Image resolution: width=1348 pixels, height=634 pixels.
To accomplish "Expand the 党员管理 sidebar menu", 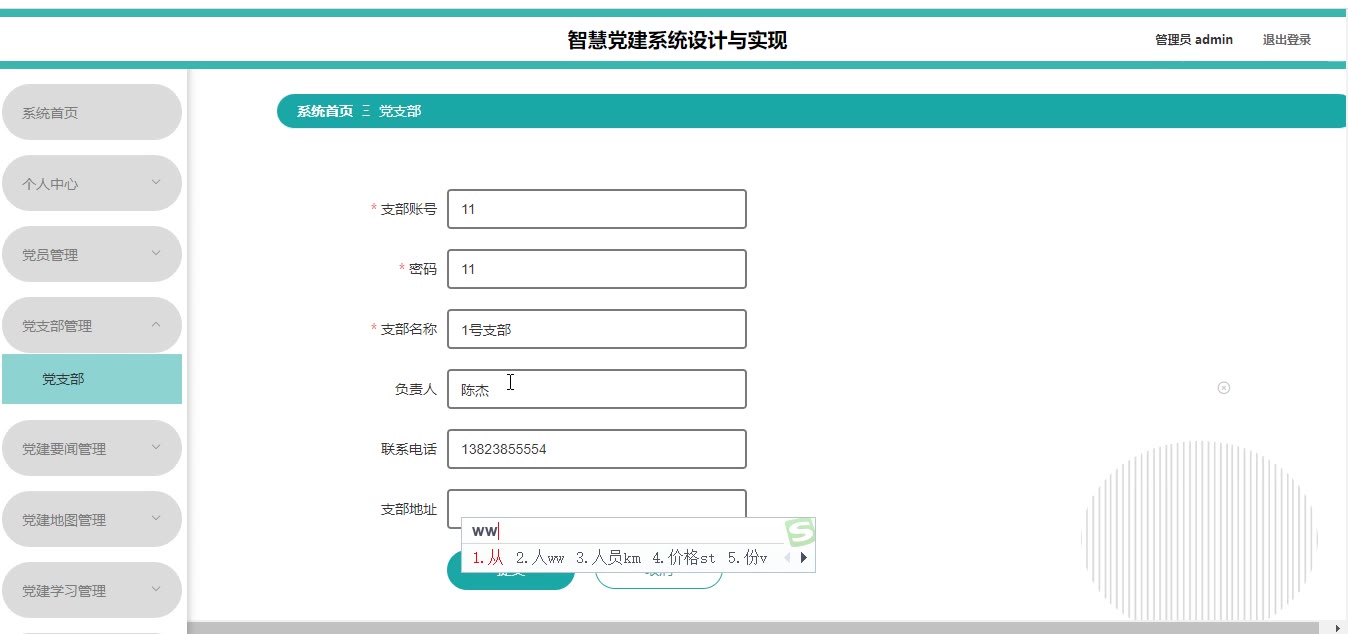I will (x=92, y=255).
